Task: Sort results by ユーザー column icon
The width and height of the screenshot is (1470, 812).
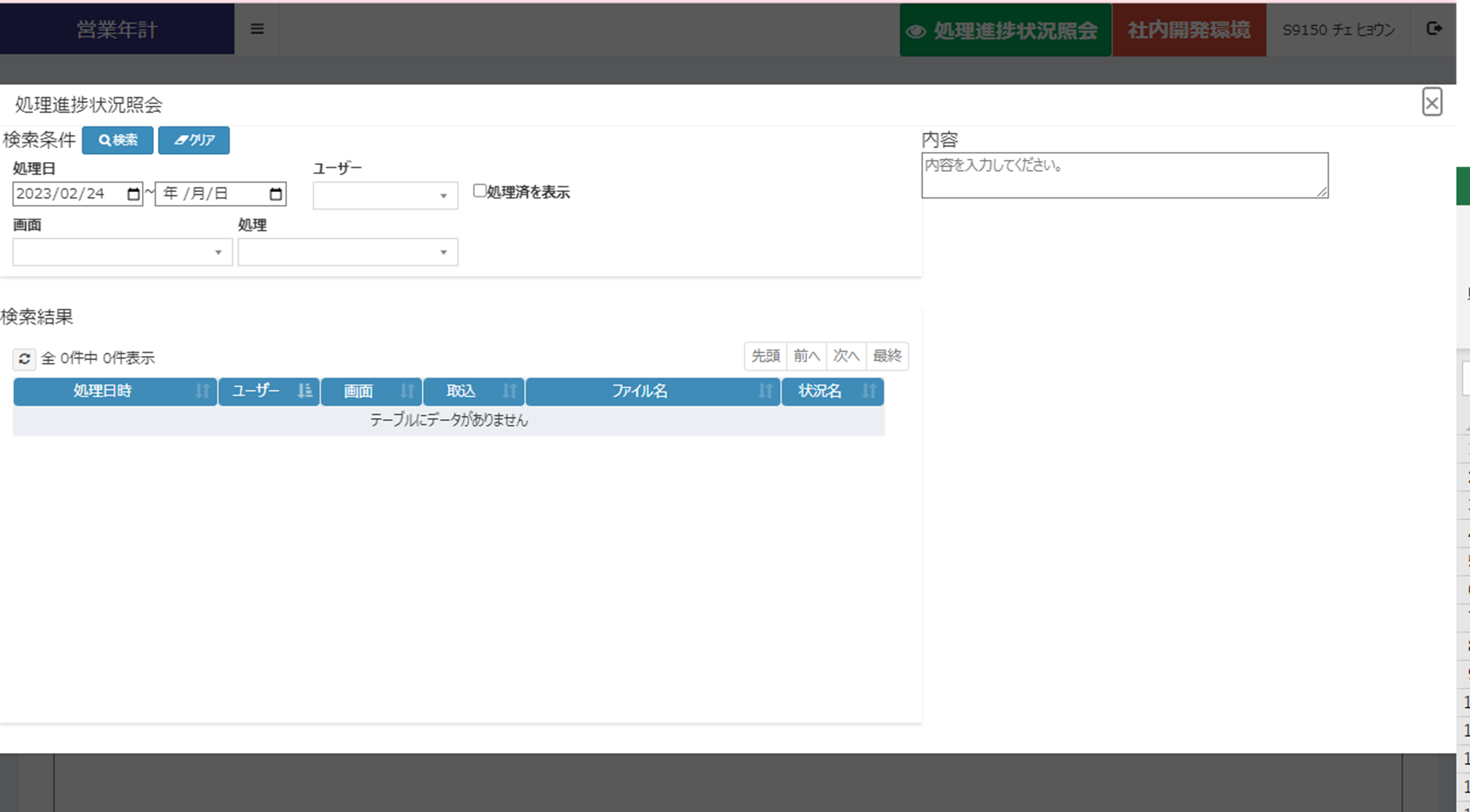Action: click(305, 391)
